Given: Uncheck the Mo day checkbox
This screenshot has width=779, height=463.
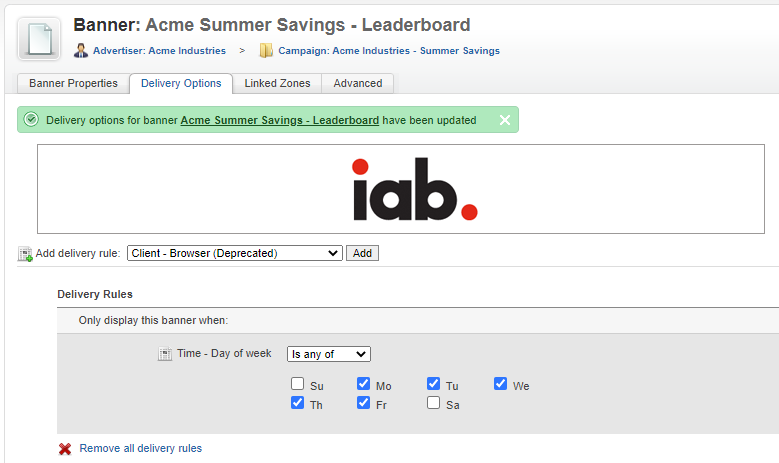Looking at the screenshot, I should point(364,384).
